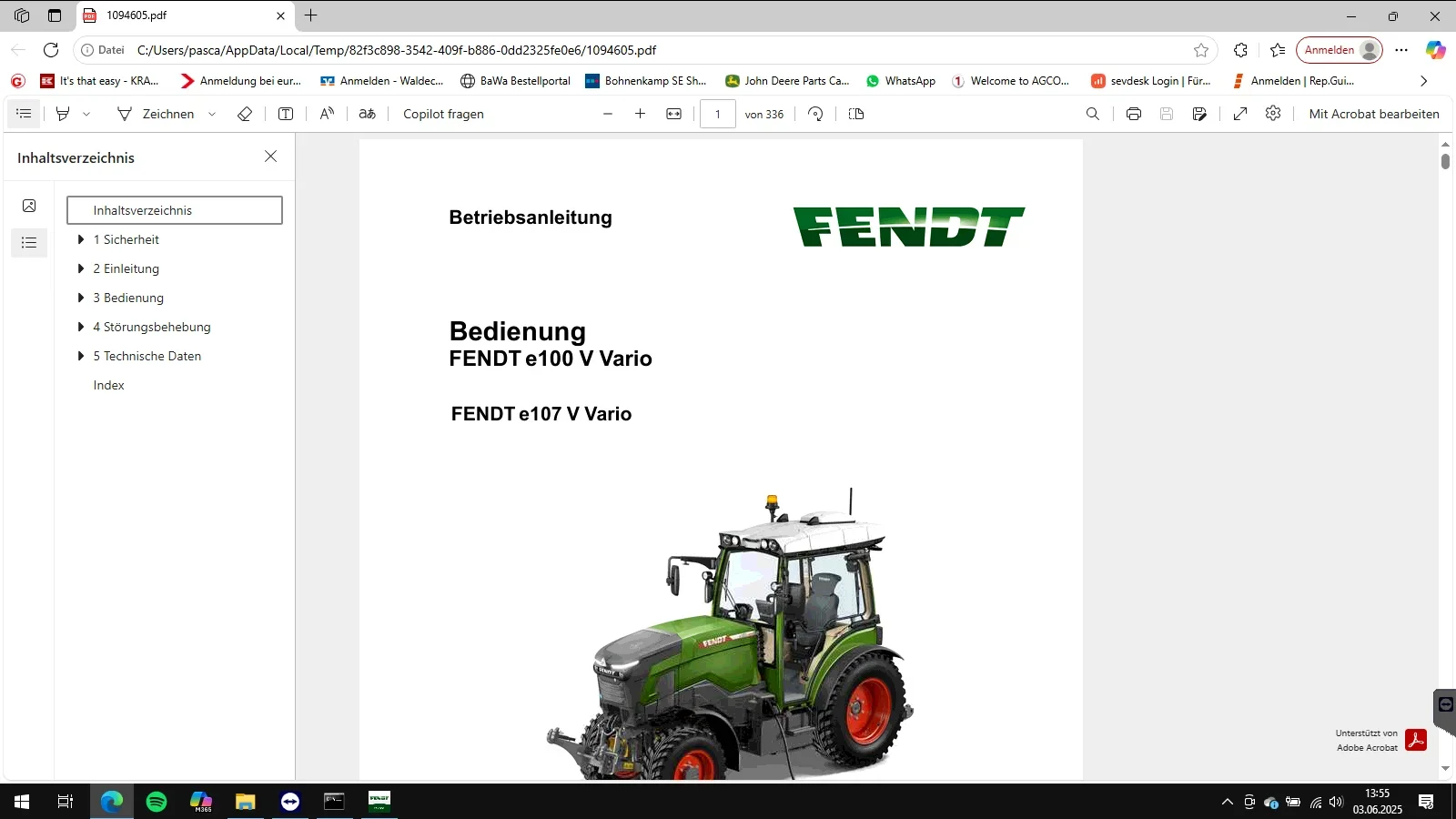
Task: Open Welcome to AGCO bookmark
Action: [1010, 81]
